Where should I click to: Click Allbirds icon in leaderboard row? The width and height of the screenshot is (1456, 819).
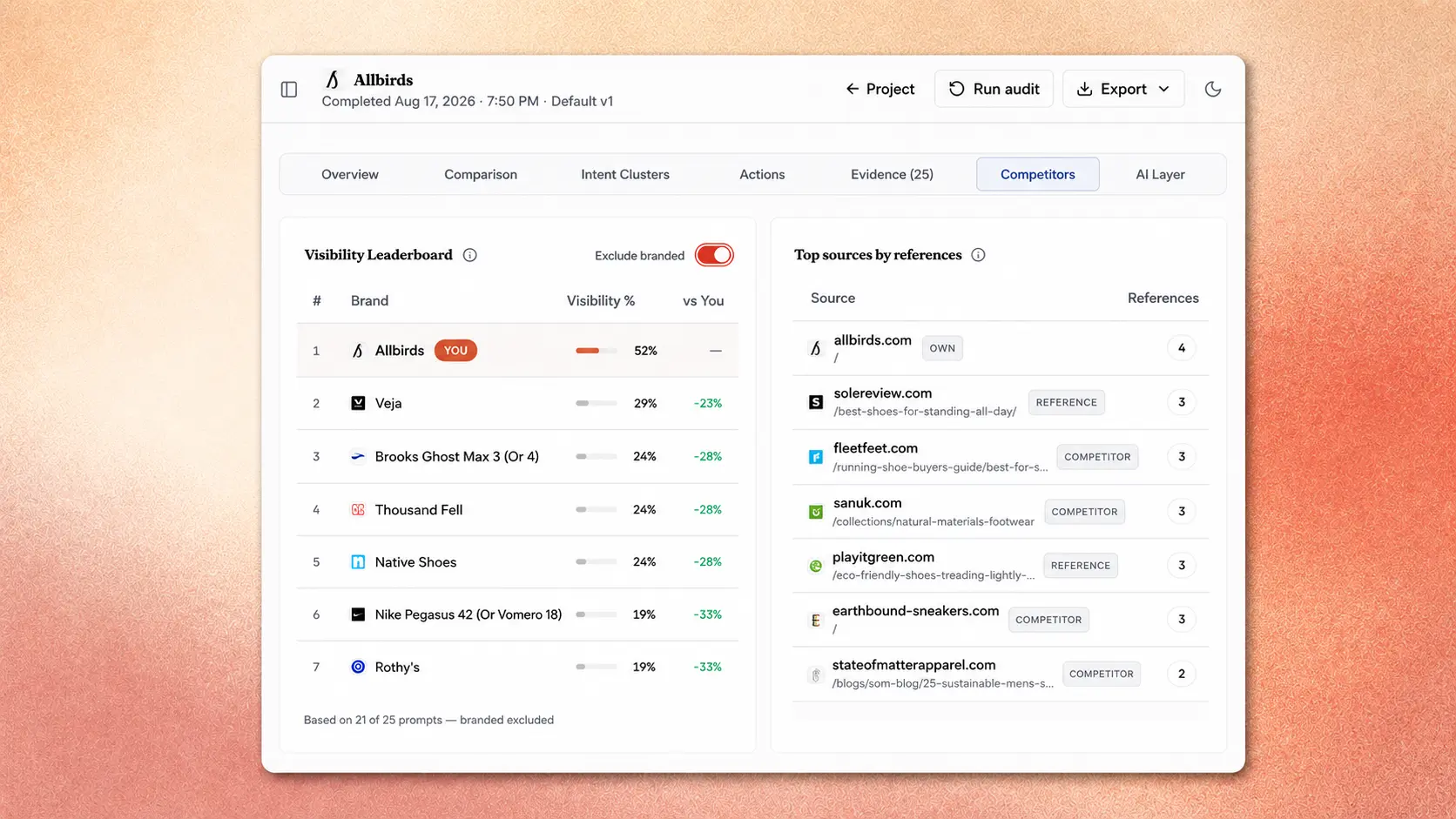(x=358, y=351)
